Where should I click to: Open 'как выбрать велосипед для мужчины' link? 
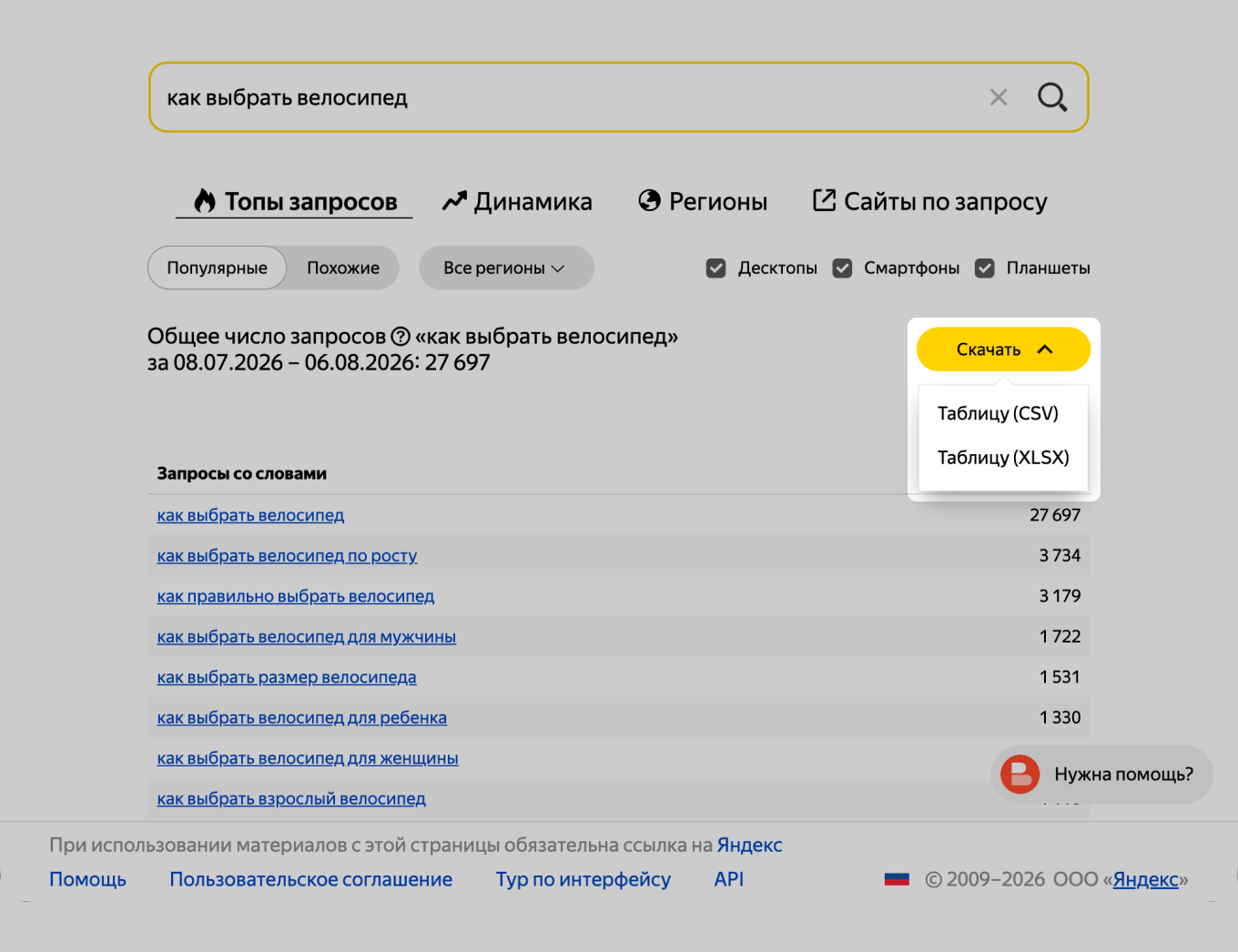[x=307, y=636]
